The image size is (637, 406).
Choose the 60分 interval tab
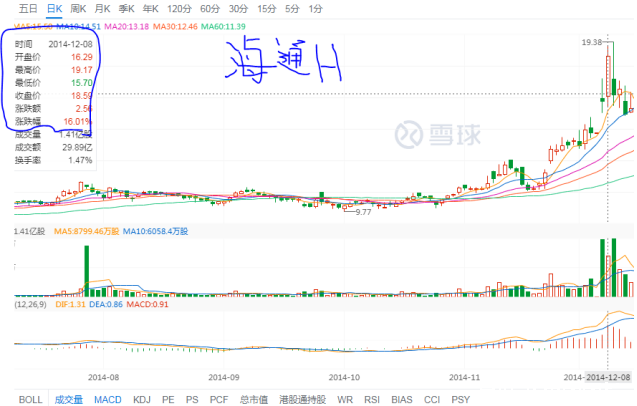(x=210, y=9)
